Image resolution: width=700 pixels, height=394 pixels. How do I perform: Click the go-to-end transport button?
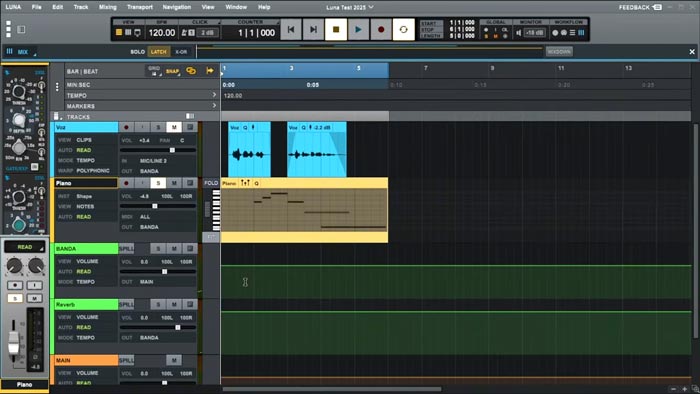point(313,29)
